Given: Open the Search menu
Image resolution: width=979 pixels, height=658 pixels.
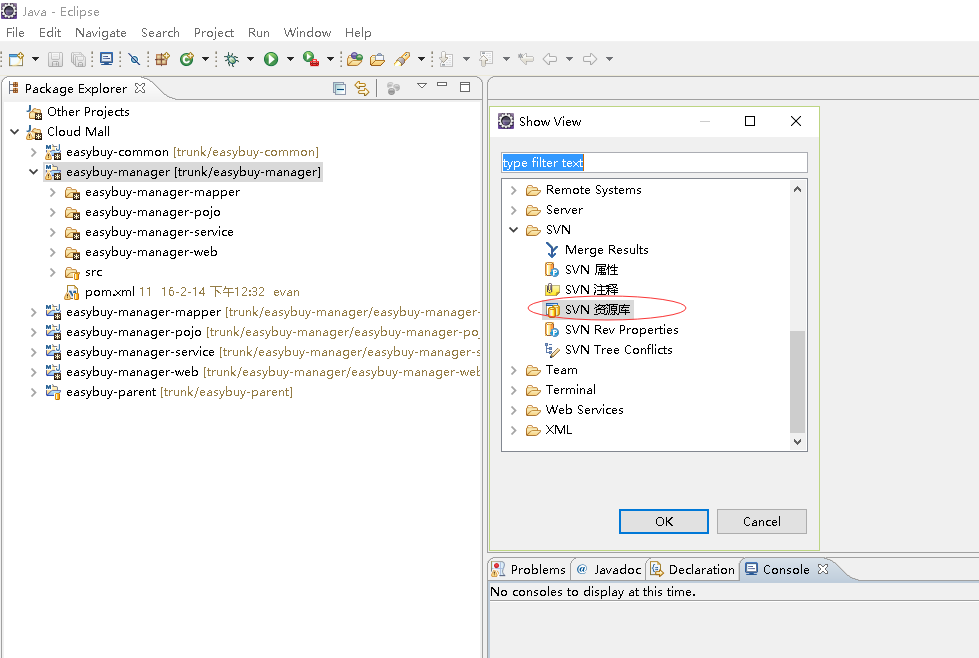Looking at the screenshot, I should tap(160, 32).
